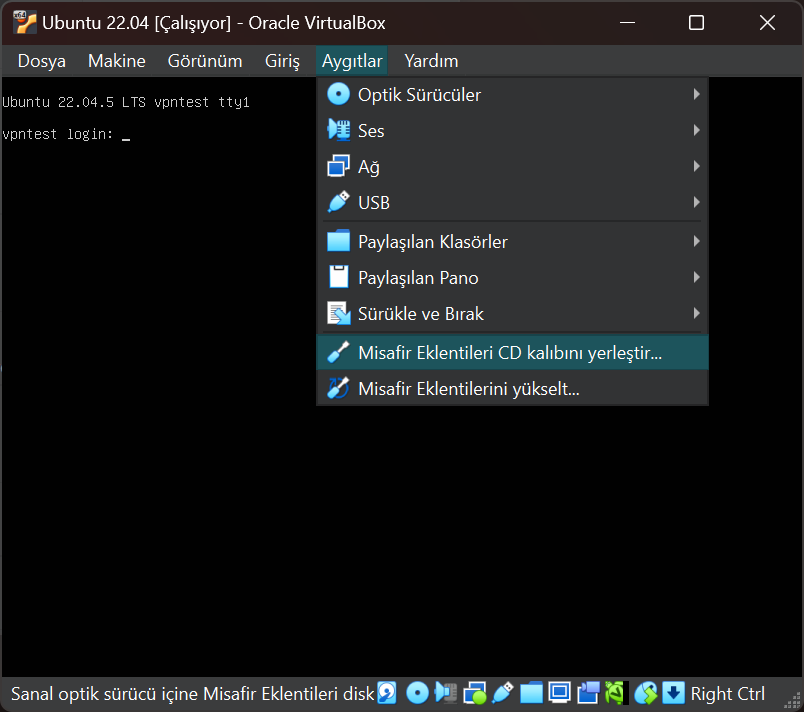Image resolution: width=804 pixels, height=712 pixels.
Task: Choose the Ağ menu entry
Action: pyautogui.click(x=512, y=166)
